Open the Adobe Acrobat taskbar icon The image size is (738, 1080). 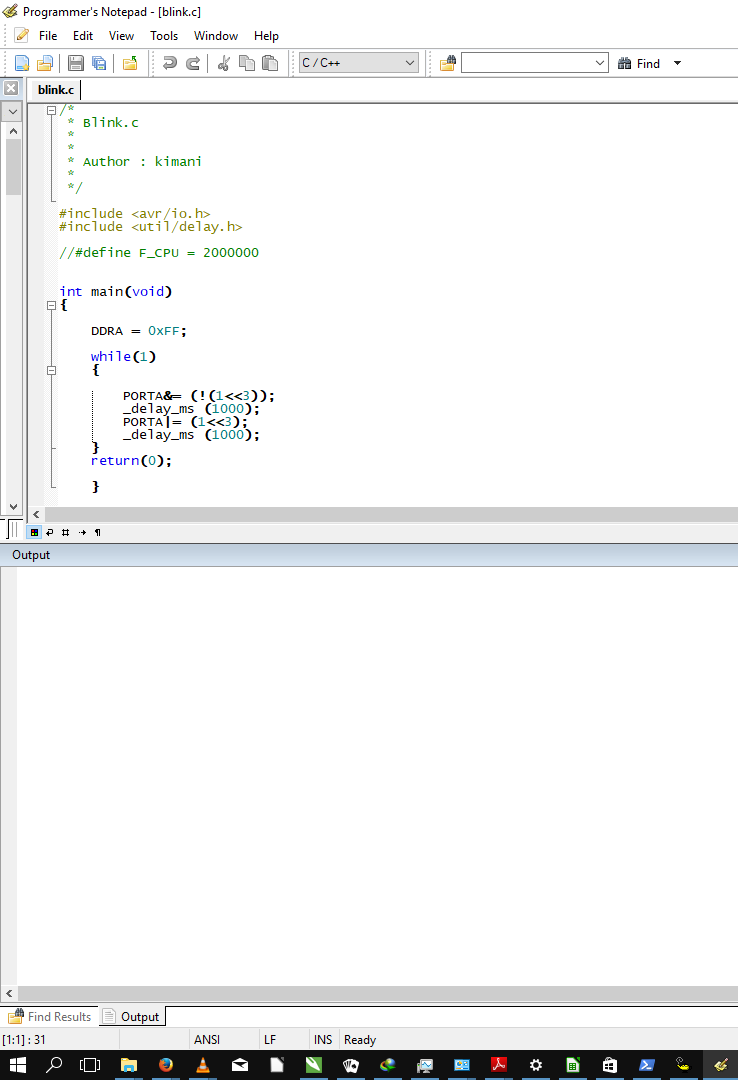click(x=499, y=1065)
